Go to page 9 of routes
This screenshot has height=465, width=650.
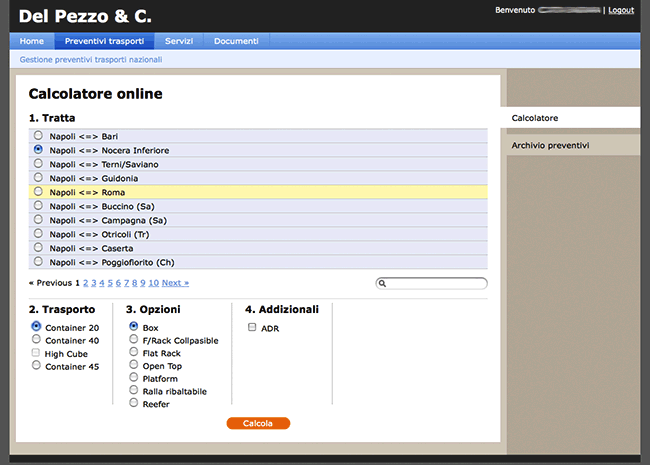[143, 283]
